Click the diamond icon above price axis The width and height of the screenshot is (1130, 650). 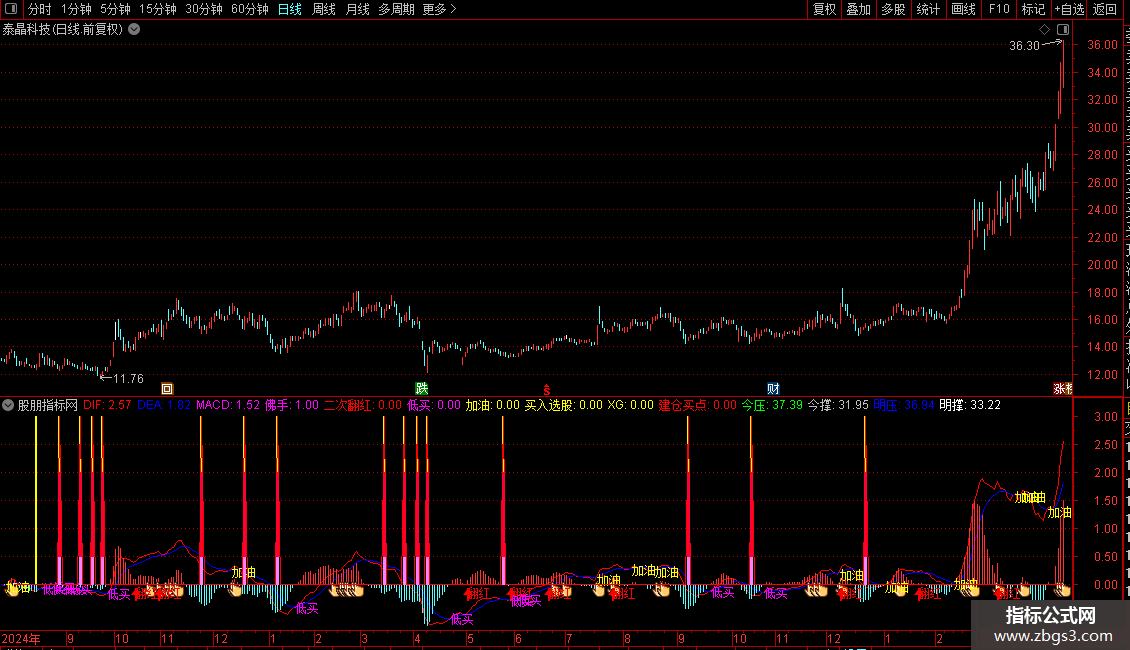(1044, 30)
